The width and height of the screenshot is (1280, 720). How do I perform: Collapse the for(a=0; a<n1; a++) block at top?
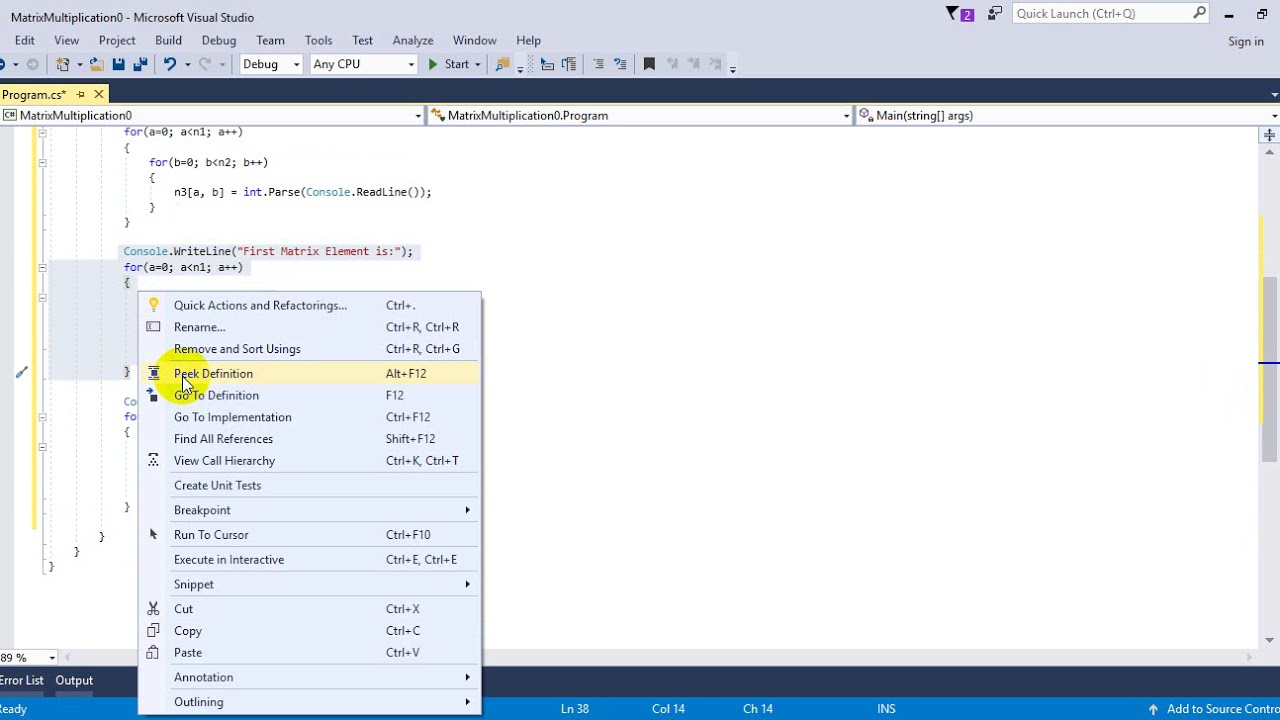click(41, 132)
